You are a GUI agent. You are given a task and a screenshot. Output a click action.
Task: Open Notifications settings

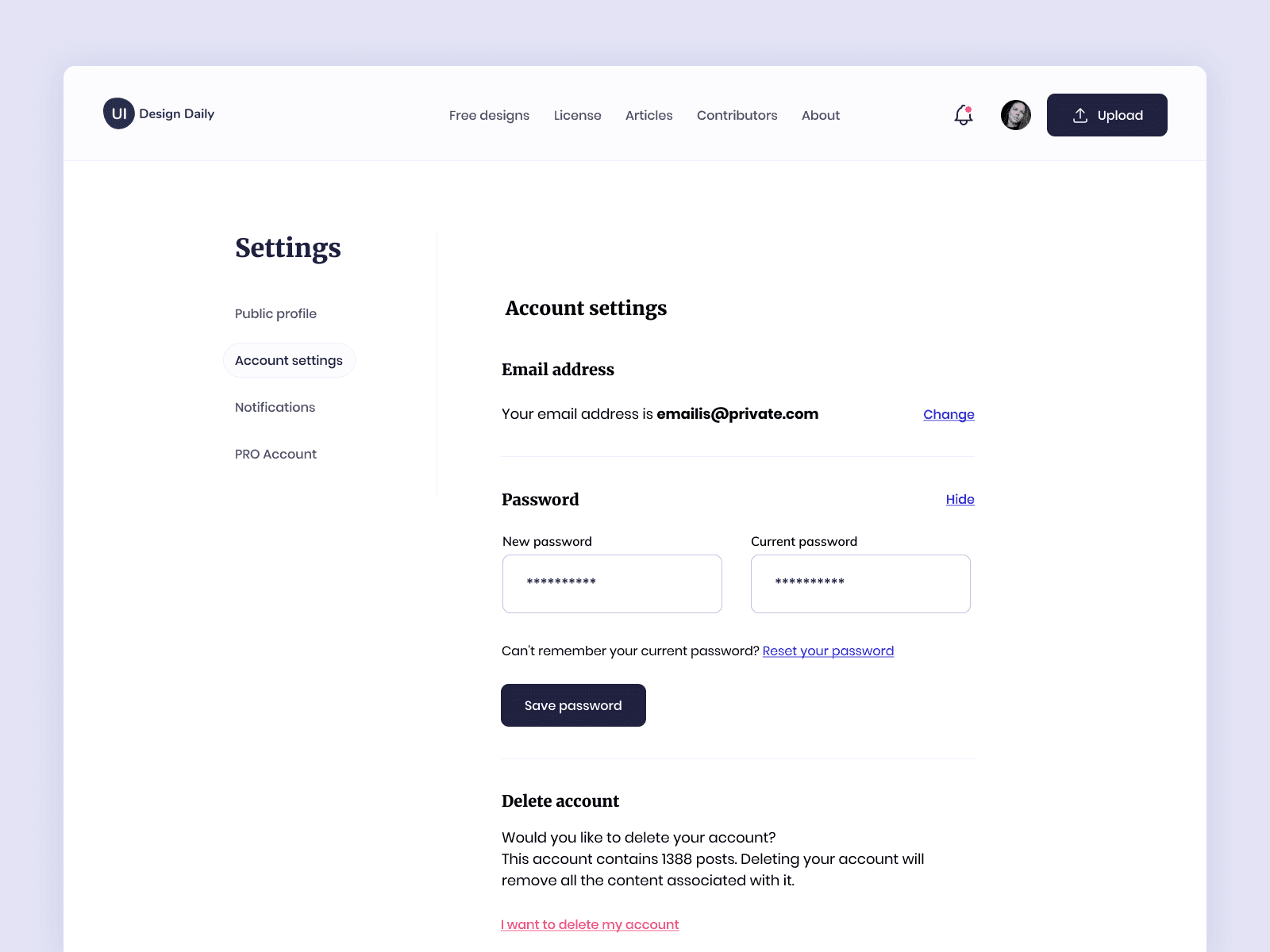275,407
